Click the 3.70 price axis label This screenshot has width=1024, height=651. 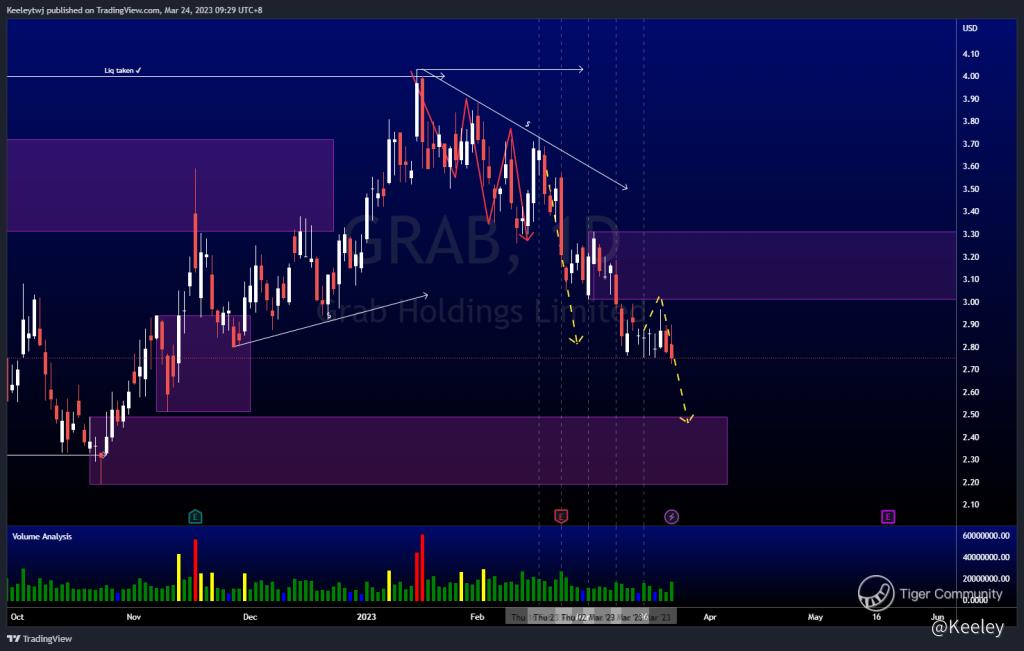coord(970,144)
